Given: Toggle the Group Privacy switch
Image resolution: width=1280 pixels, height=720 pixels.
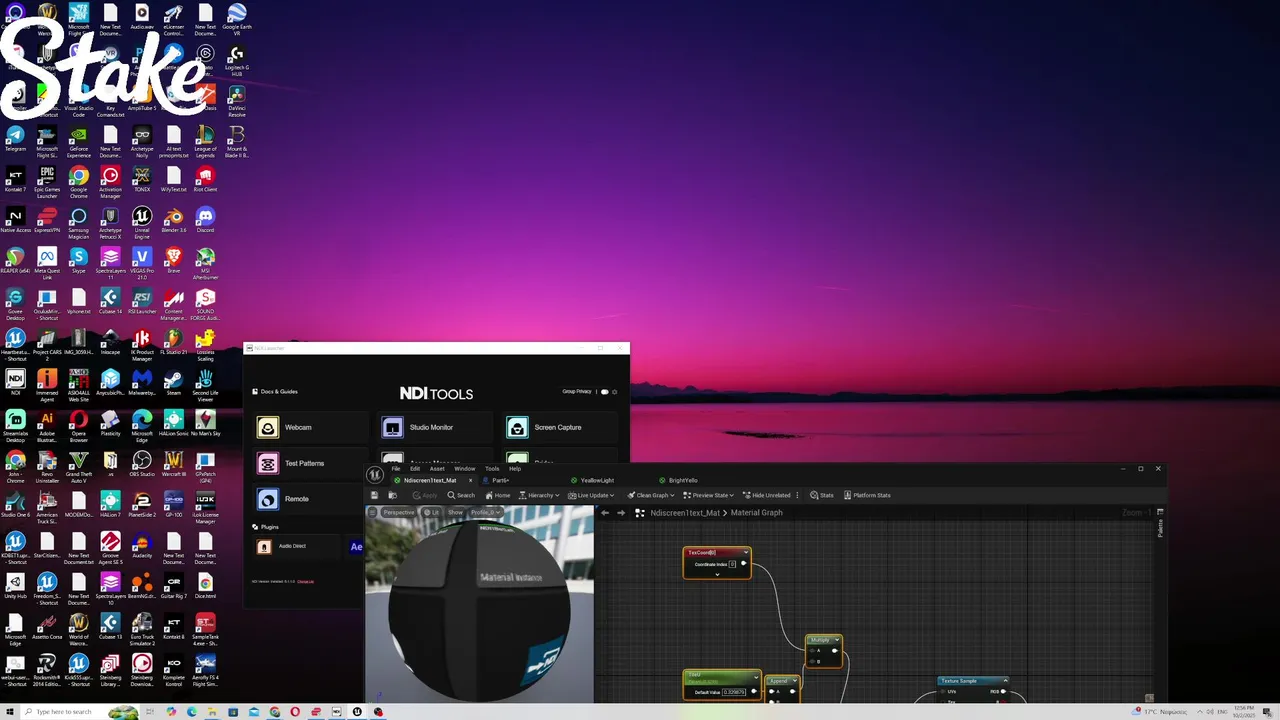Looking at the screenshot, I should (x=605, y=392).
